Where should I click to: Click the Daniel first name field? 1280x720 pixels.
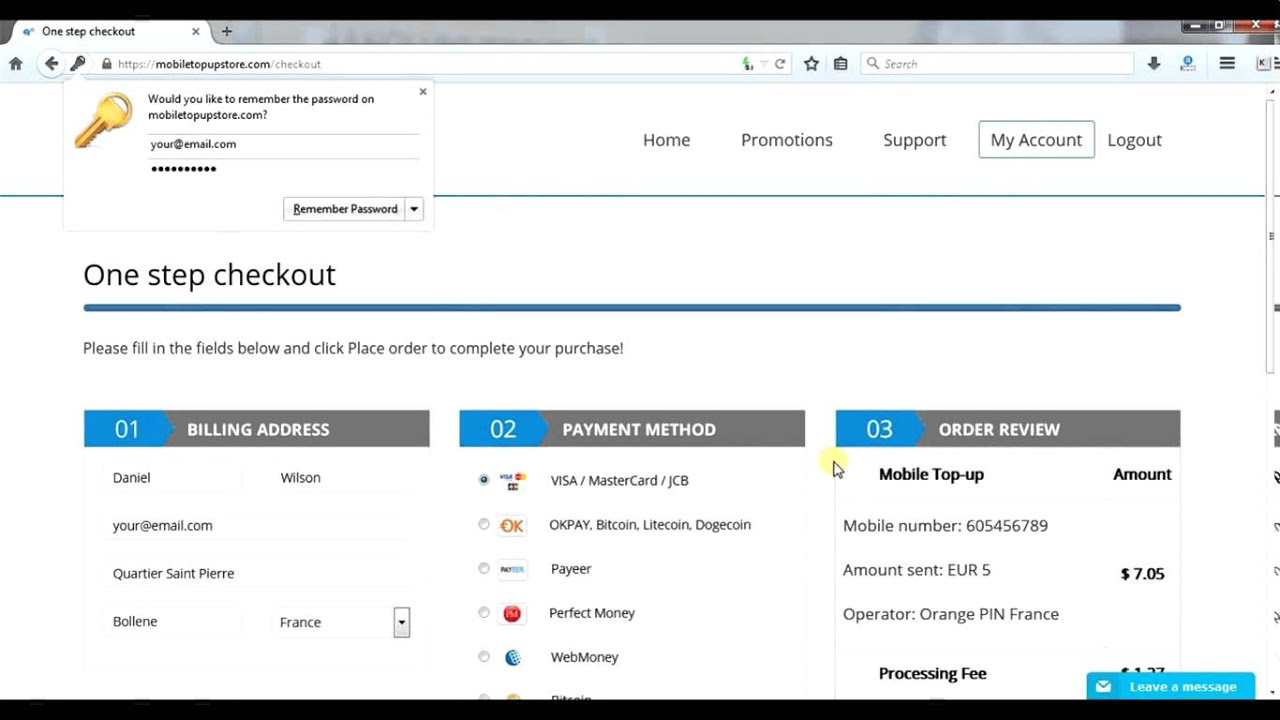pyautogui.click(x=173, y=478)
